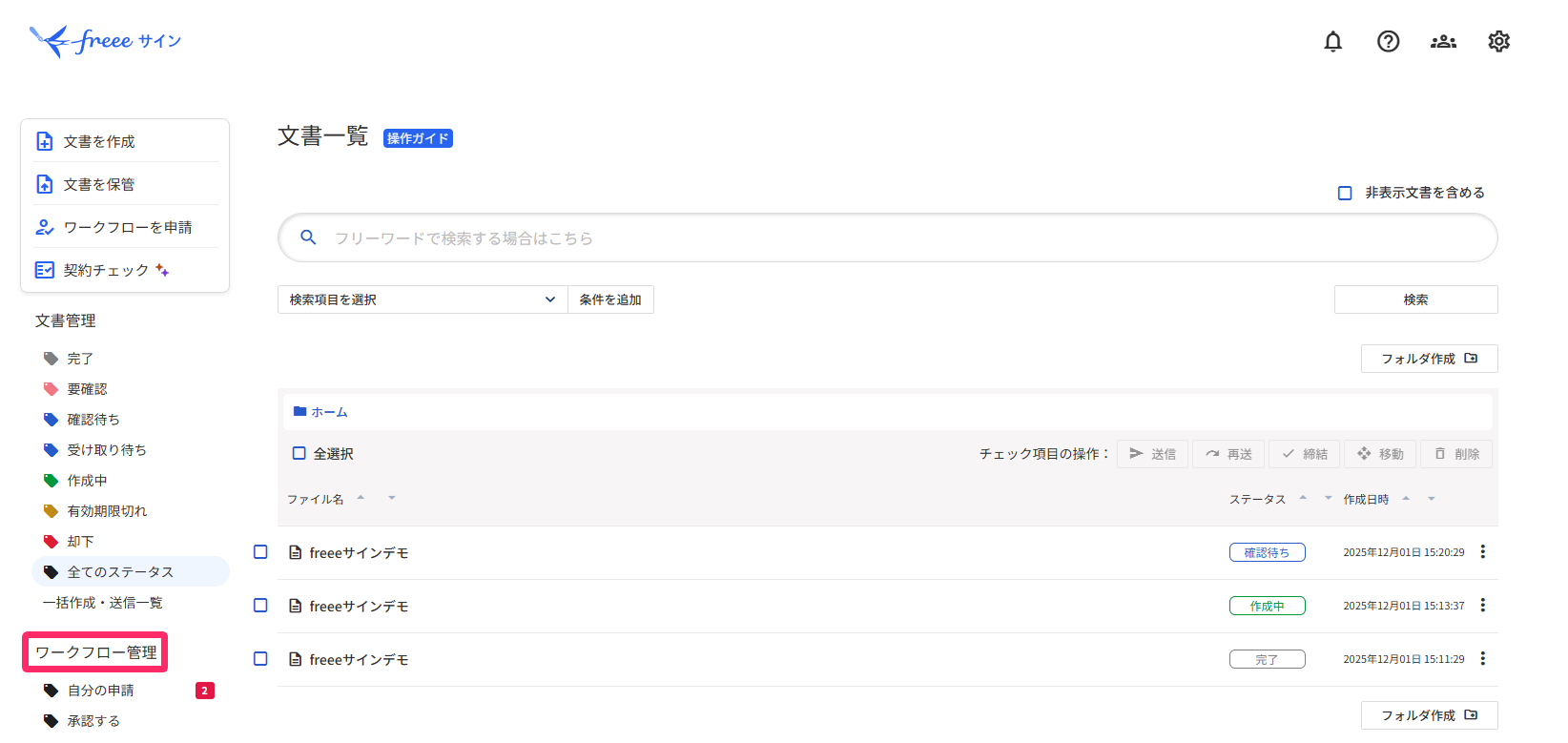Image resolution: width=1568 pixels, height=743 pixels.
Task: Click the lower フォルダ作成 button
Action: [1429, 715]
